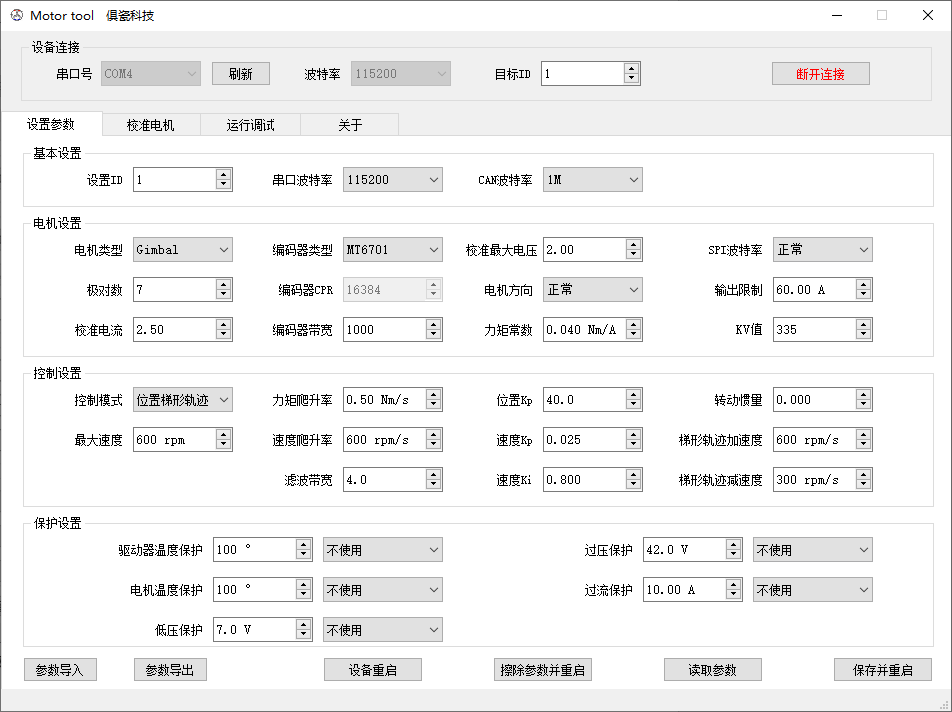Click the 刷新 button

tap(240, 73)
